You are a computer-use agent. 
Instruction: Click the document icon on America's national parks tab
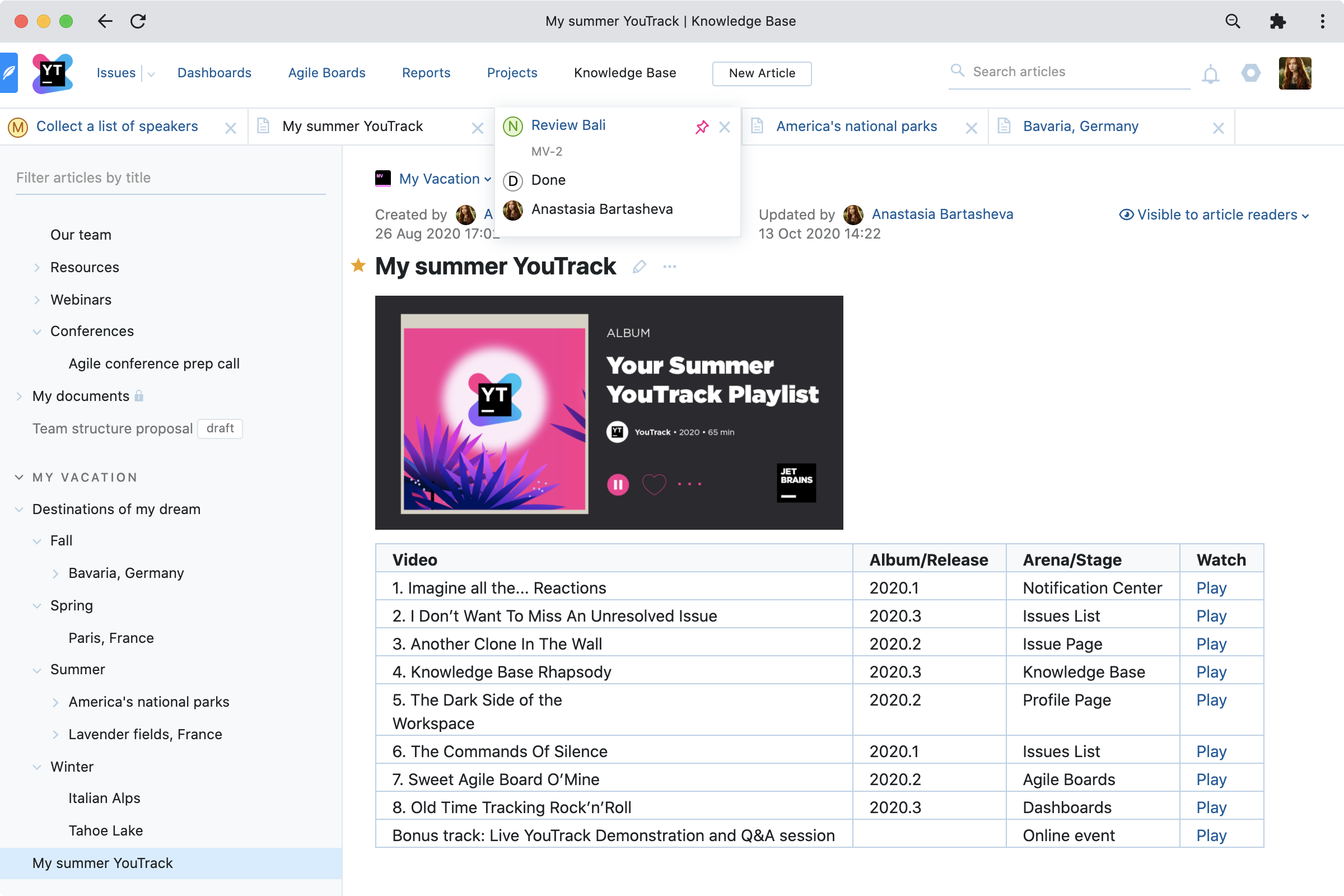pyautogui.click(x=757, y=125)
